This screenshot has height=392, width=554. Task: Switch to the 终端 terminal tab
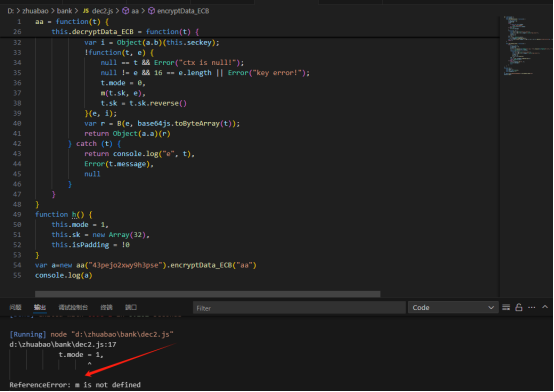(106, 307)
